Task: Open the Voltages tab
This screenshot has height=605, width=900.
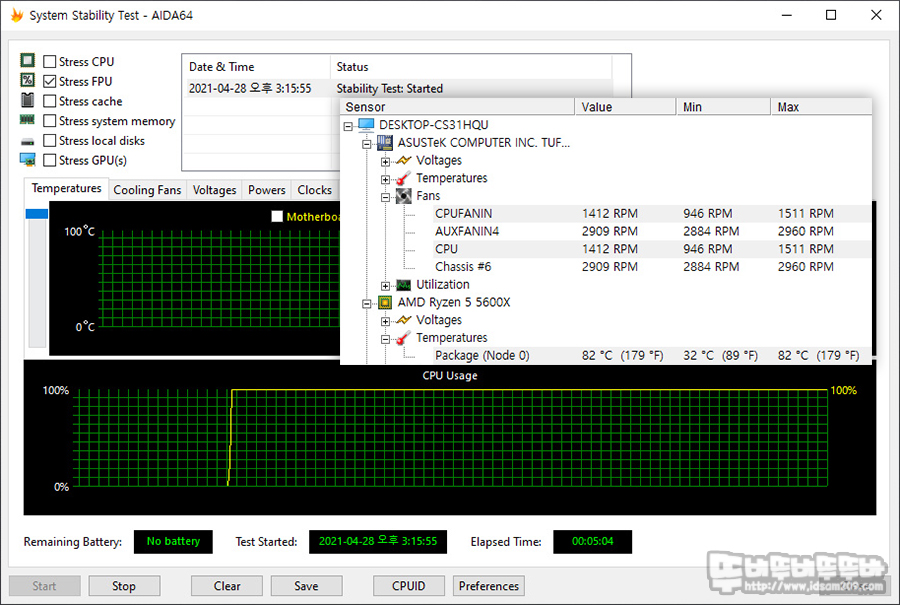Action: pyautogui.click(x=214, y=190)
